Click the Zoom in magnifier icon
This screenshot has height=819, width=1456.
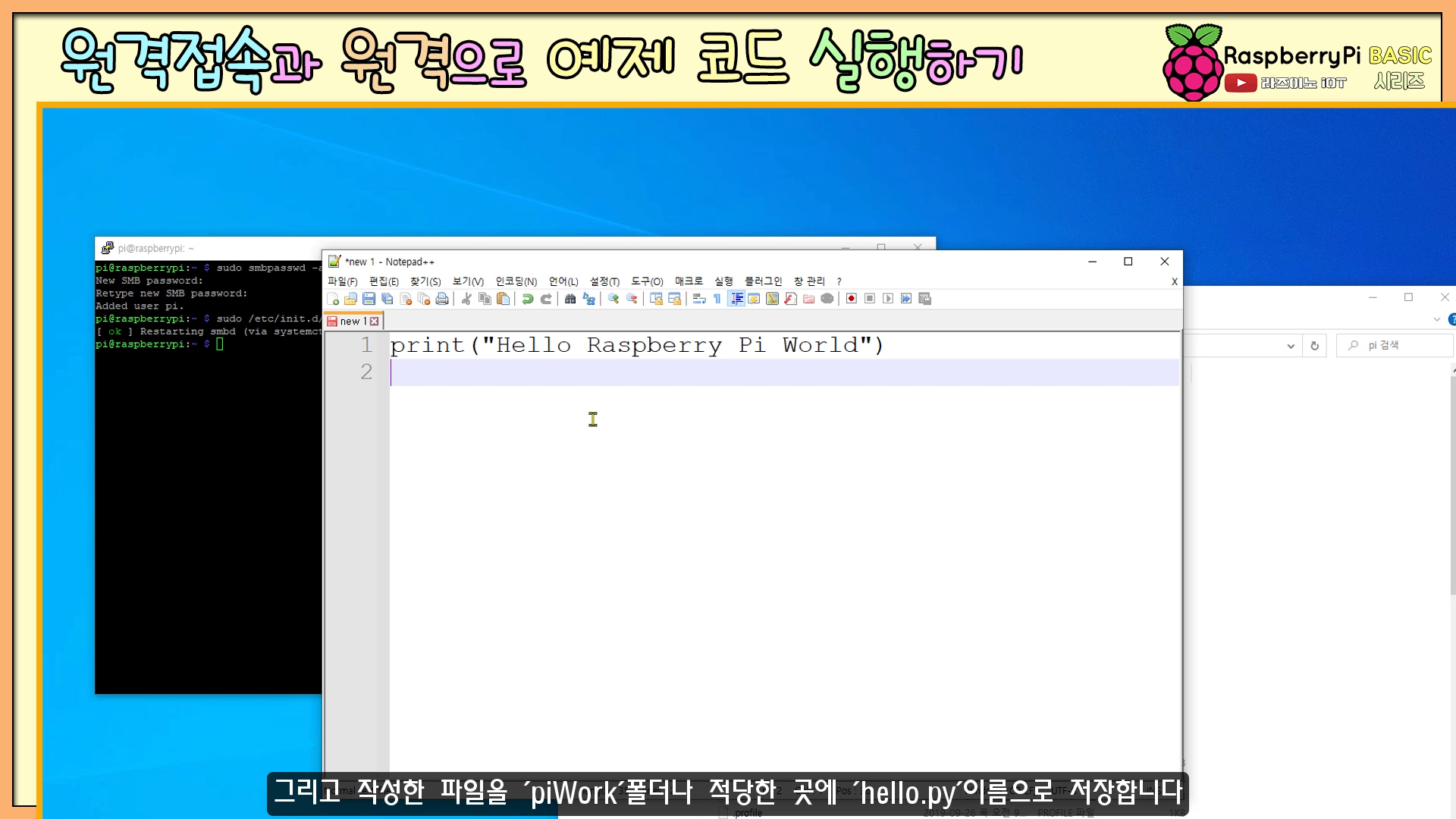[x=613, y=299]
